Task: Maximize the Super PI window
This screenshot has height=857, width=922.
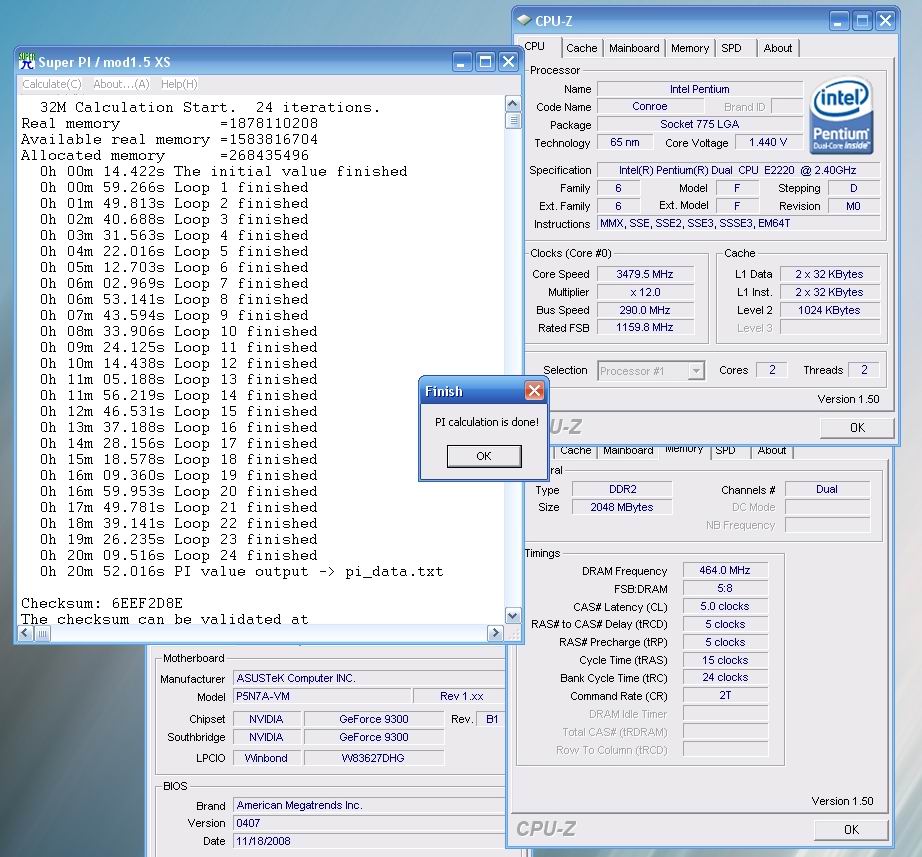Action: pyautogui.click(x=485, y=61)
